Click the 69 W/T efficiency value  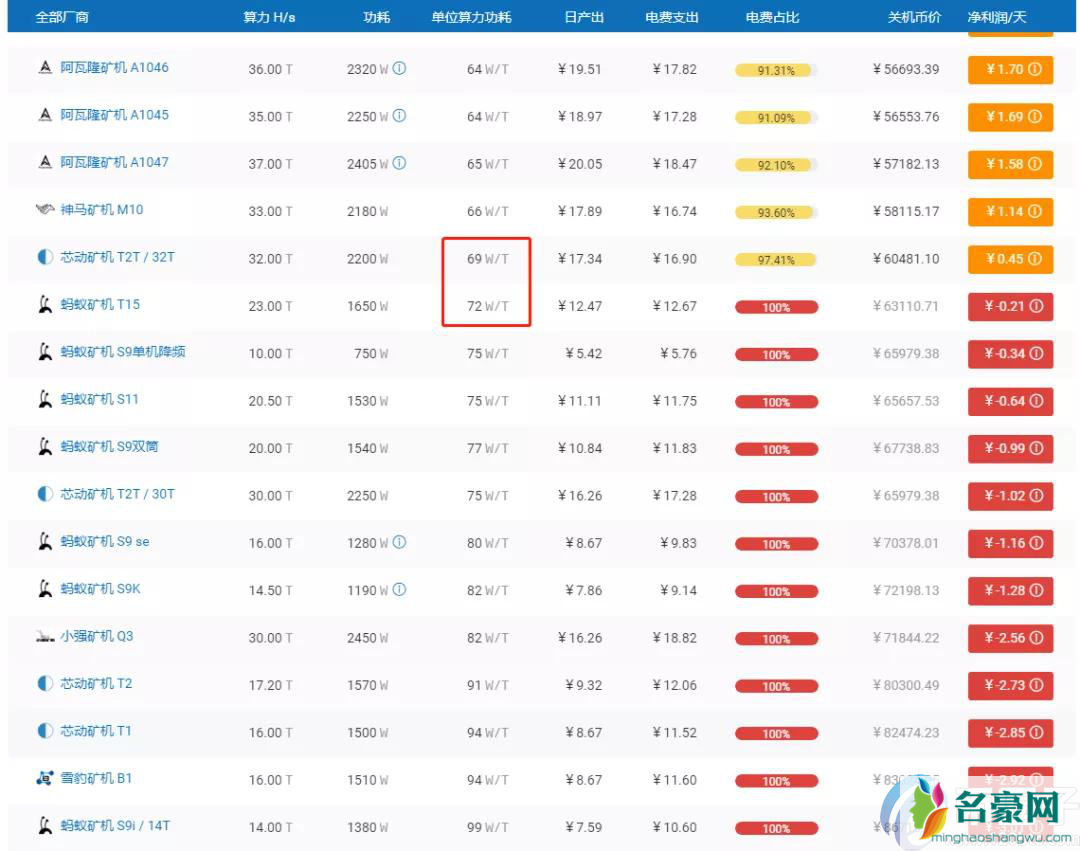pos(488,259)
